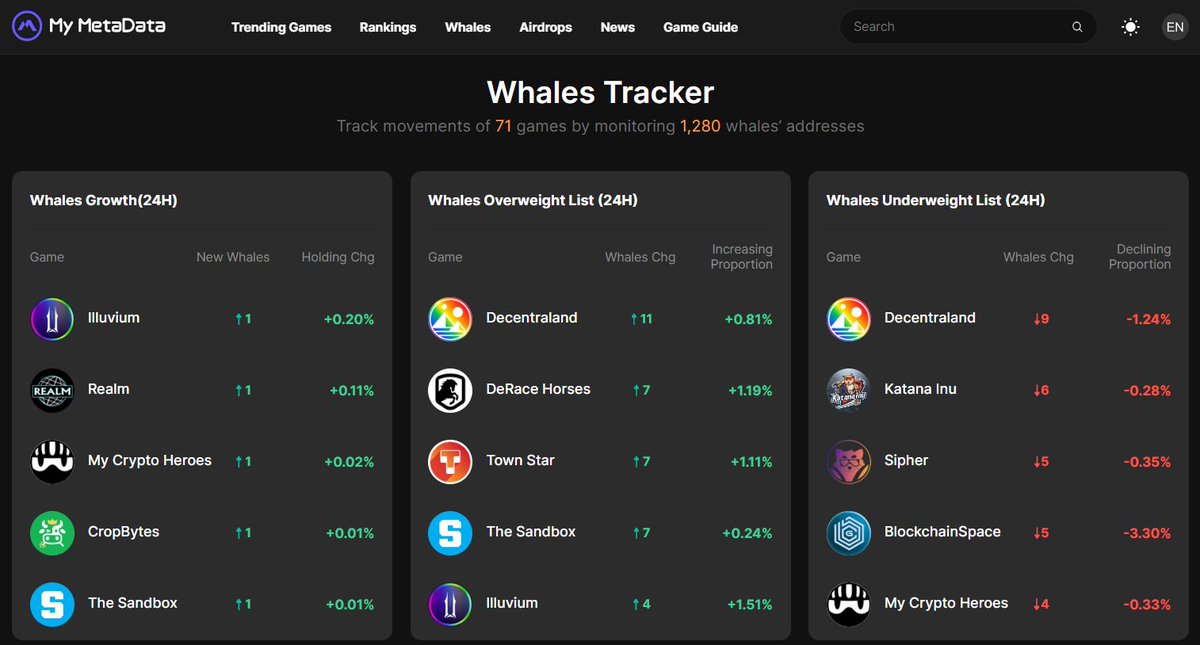
Task: Open the EN language selector
Action: coord(1175,27)
